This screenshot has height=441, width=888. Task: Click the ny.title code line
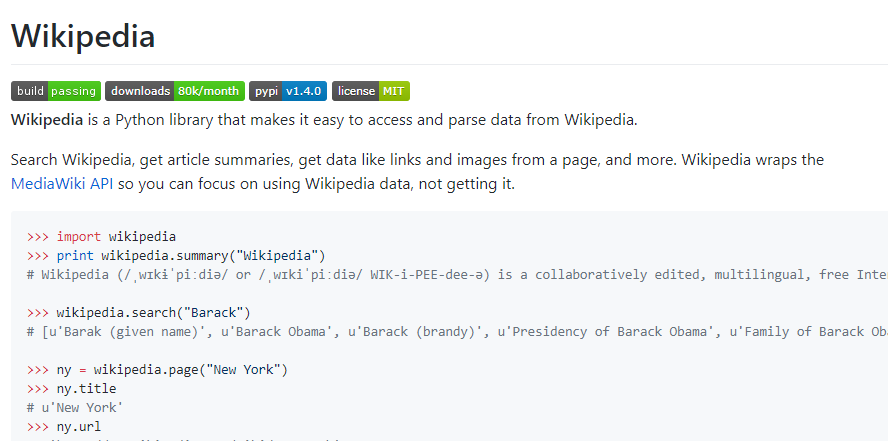86,389
